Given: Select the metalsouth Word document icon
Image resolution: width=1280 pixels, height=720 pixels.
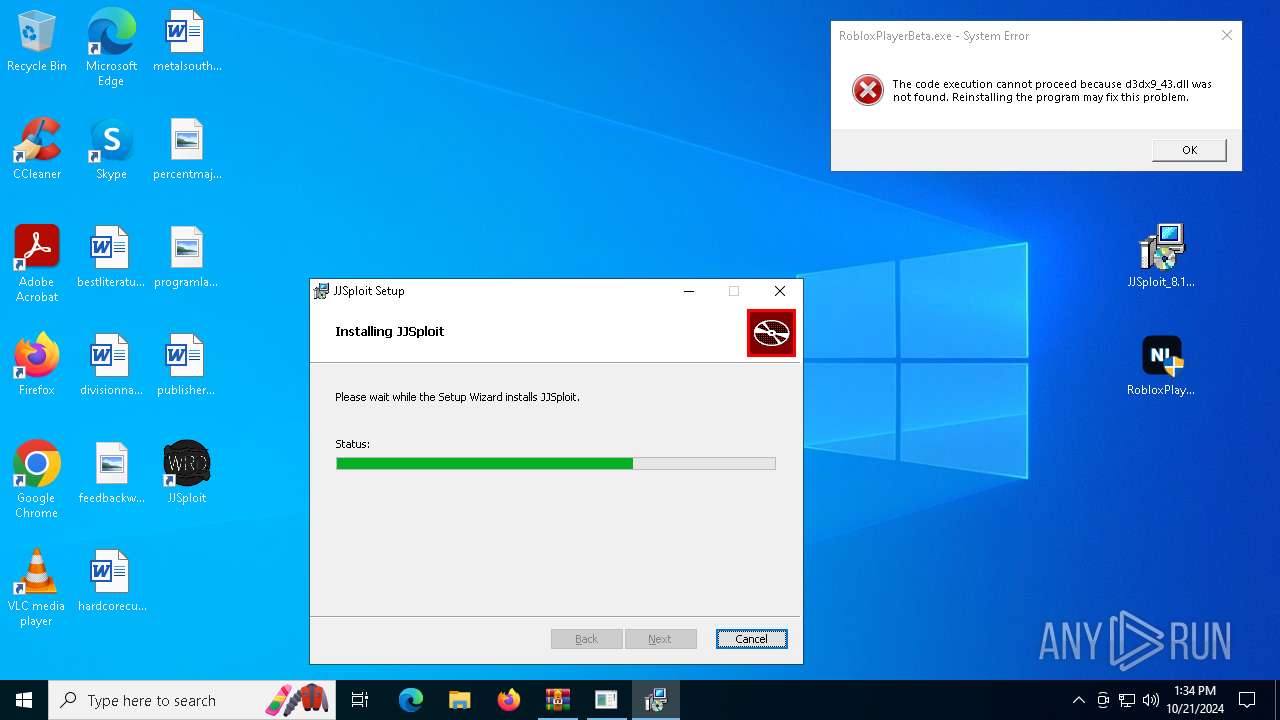Looking at the screenshot, I should [187, 42].
